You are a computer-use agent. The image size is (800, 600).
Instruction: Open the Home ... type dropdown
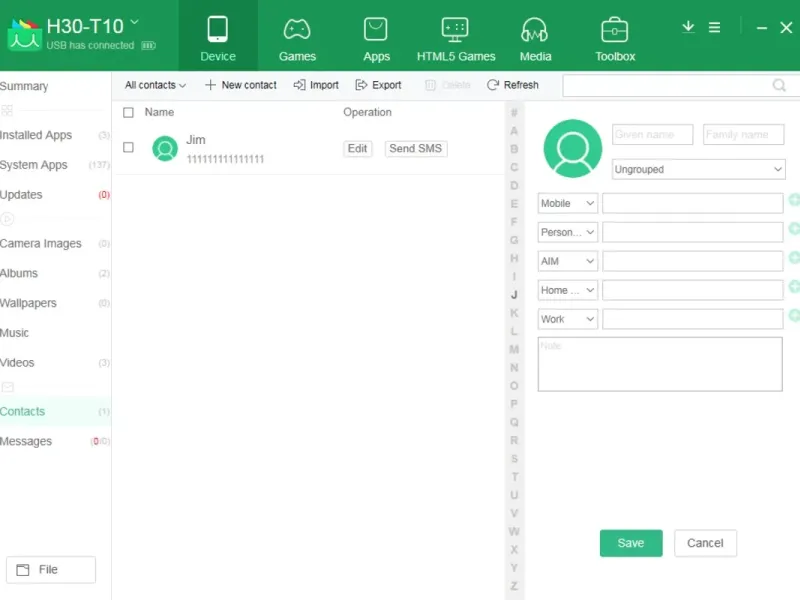(567, 290)
